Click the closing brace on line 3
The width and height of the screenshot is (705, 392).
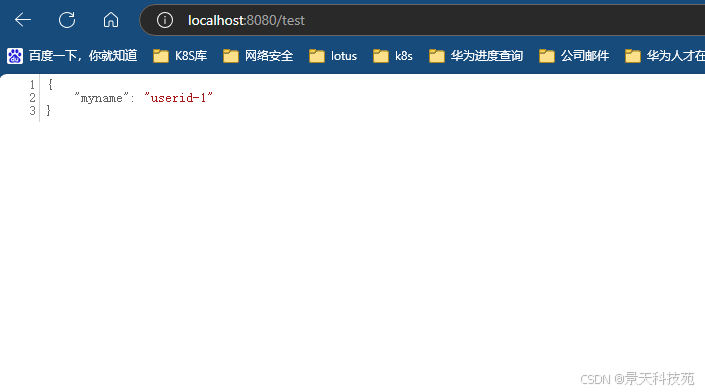coord(49,111)
